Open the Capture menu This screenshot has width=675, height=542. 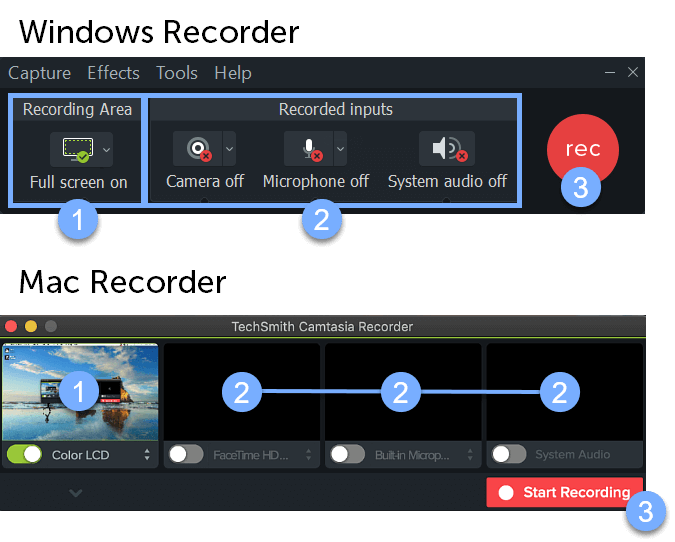tap(40, 73)
